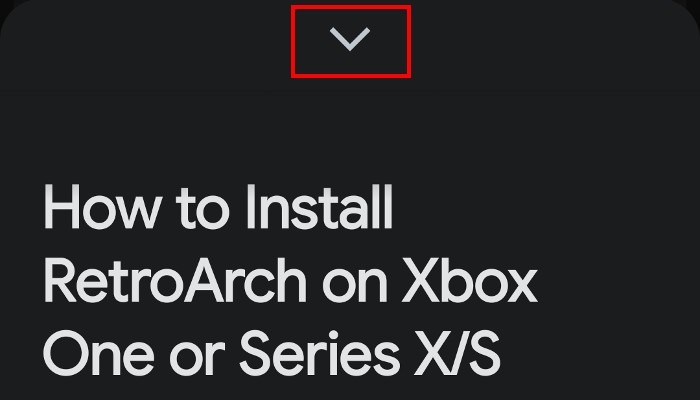Click the dark corner outside the sheet's right edge
700x400 pixels.
pos(695,5)
